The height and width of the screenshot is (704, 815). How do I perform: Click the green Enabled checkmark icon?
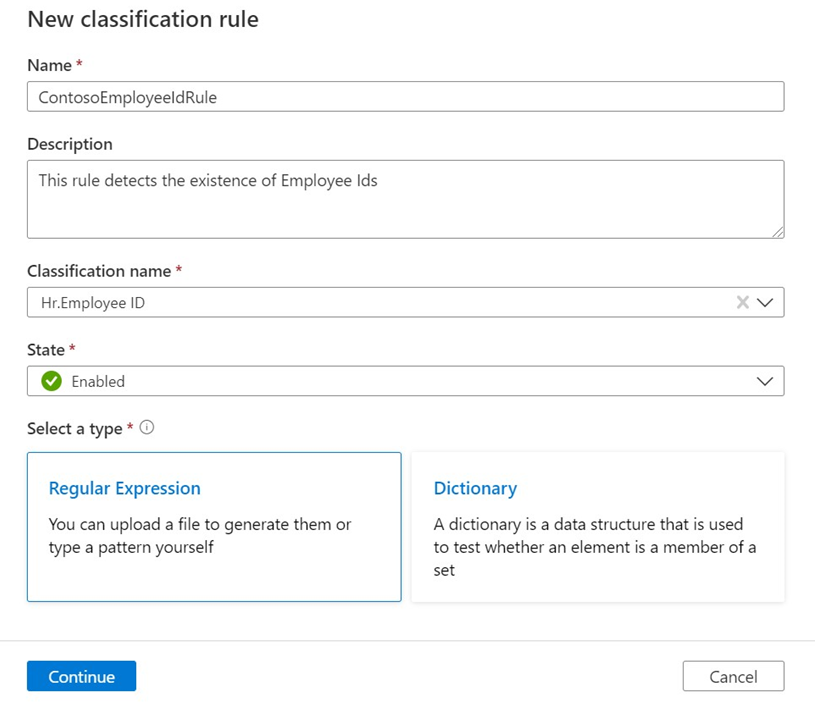[x=52, y=381]
